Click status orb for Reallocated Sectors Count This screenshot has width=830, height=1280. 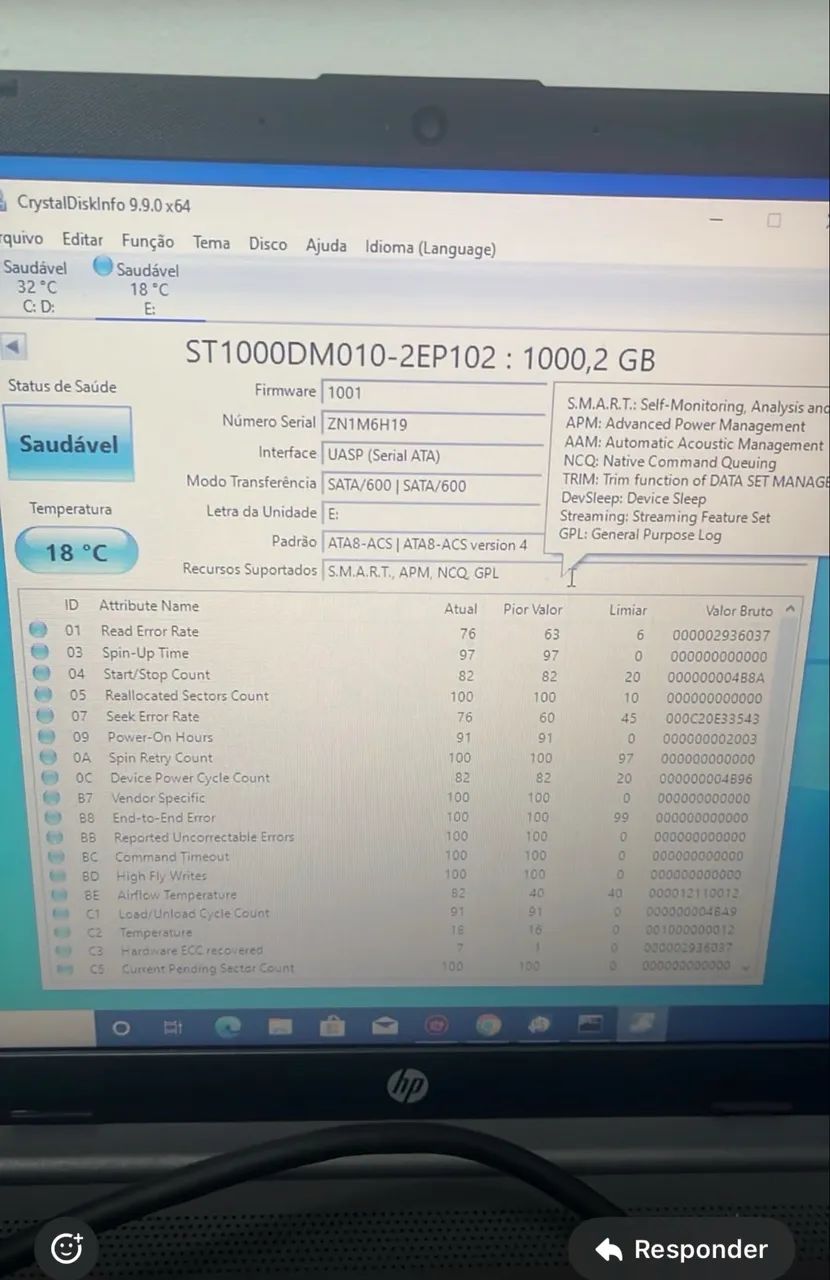coord(43,694)
